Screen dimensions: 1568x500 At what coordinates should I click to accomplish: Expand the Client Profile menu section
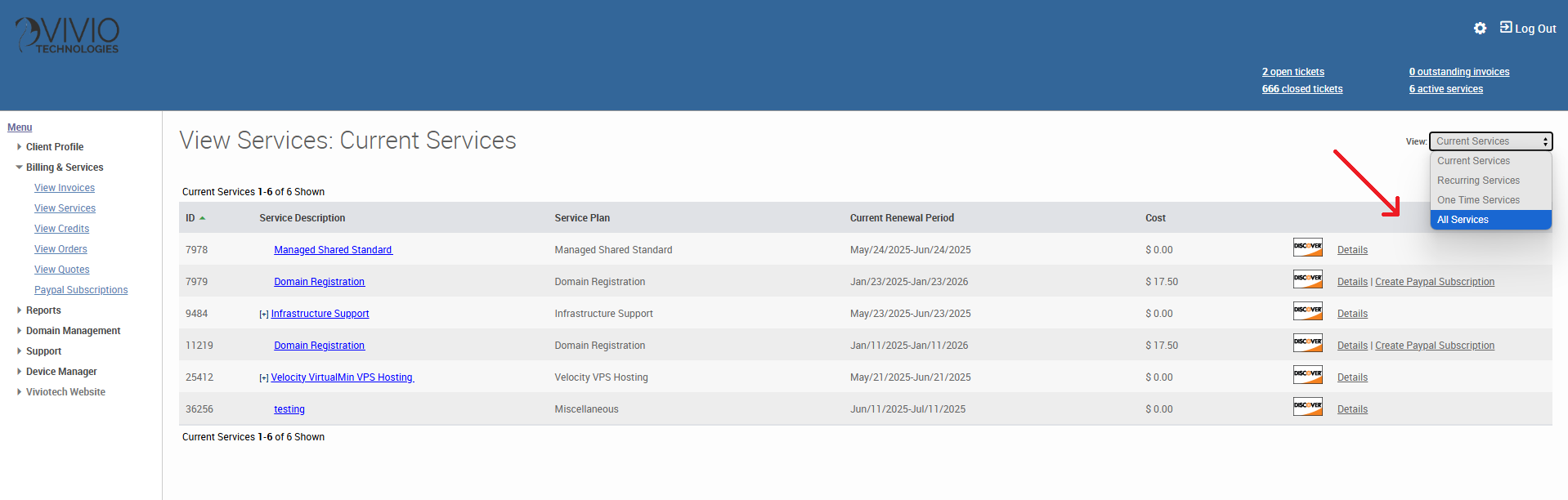pyautogui.click(x=20, y=147)
